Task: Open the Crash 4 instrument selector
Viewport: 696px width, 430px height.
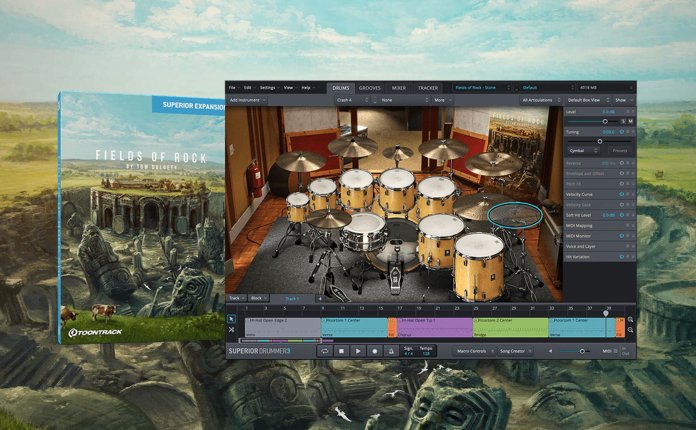Action: click(x=352, y=100)
